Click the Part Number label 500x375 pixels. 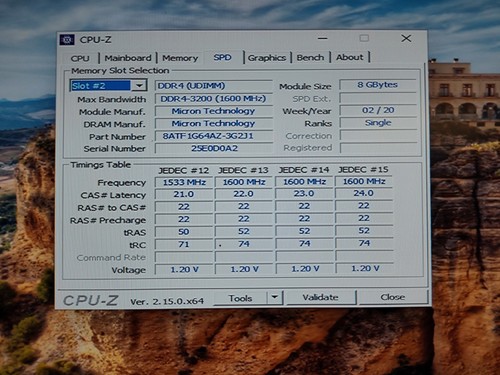(117, 137)
